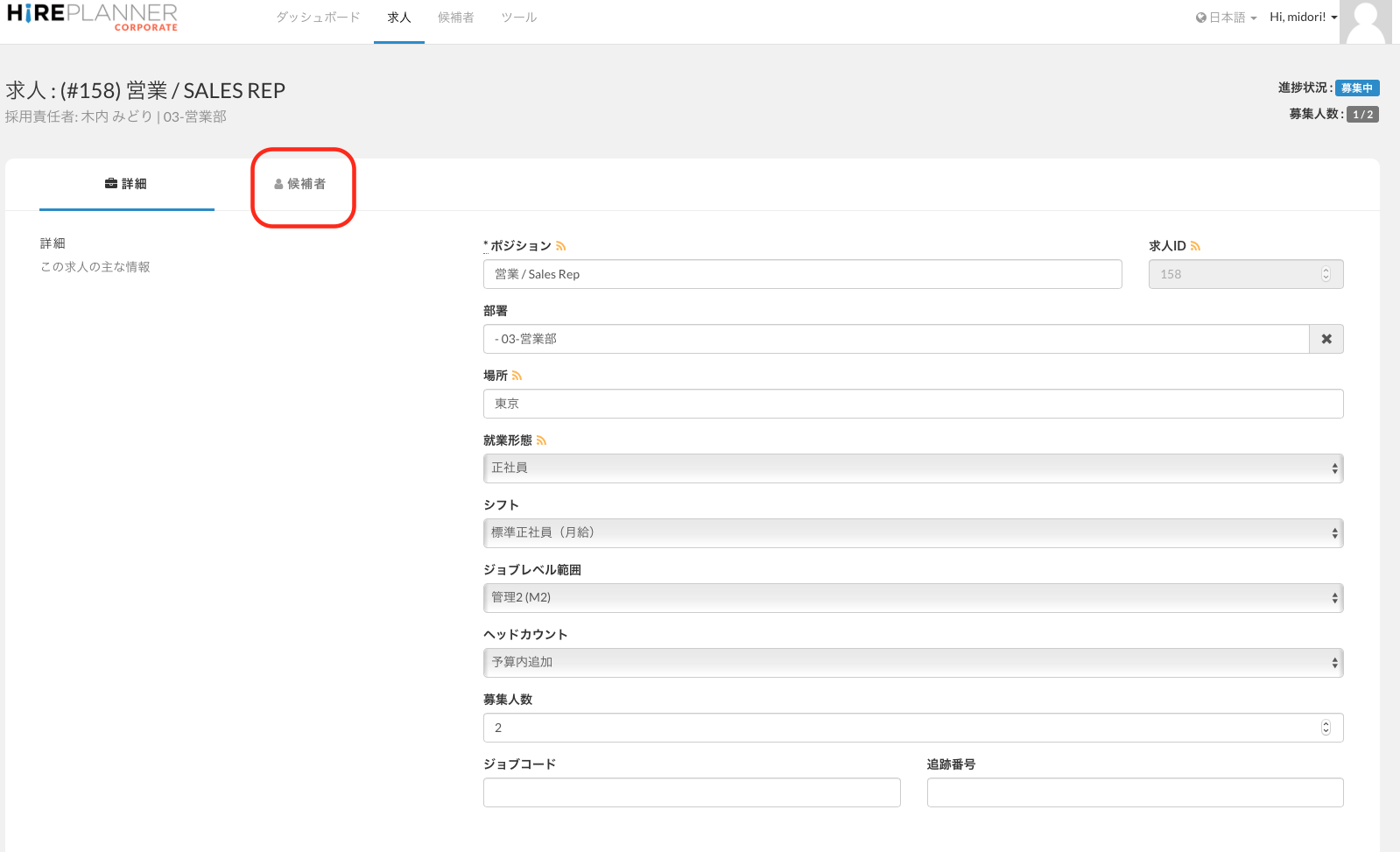Click the feed icon beside 就業形態 label
The height and width of the screenshot is (852, 1400).
click(542, 441)
